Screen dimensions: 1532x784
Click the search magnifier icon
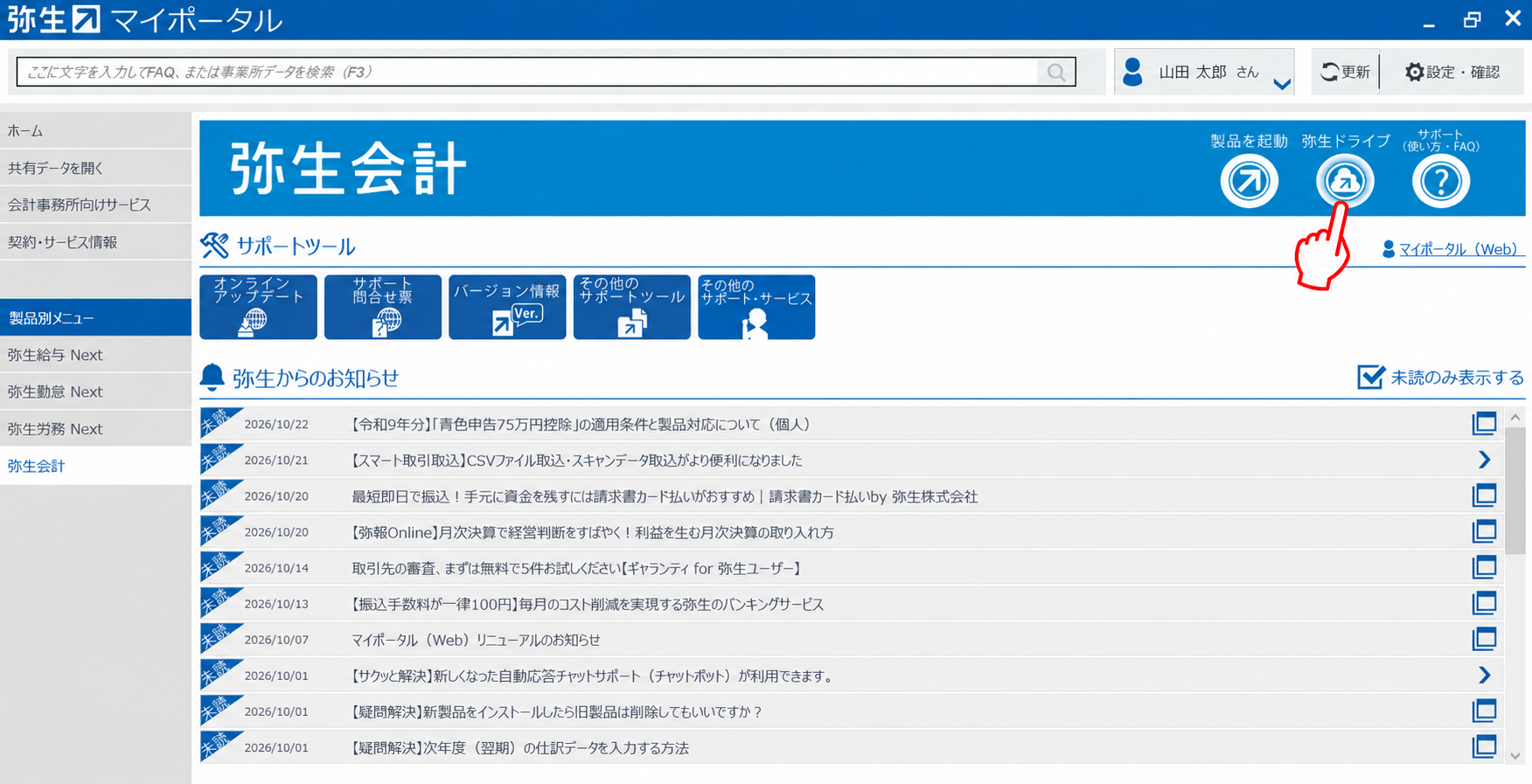(1056, 72)
